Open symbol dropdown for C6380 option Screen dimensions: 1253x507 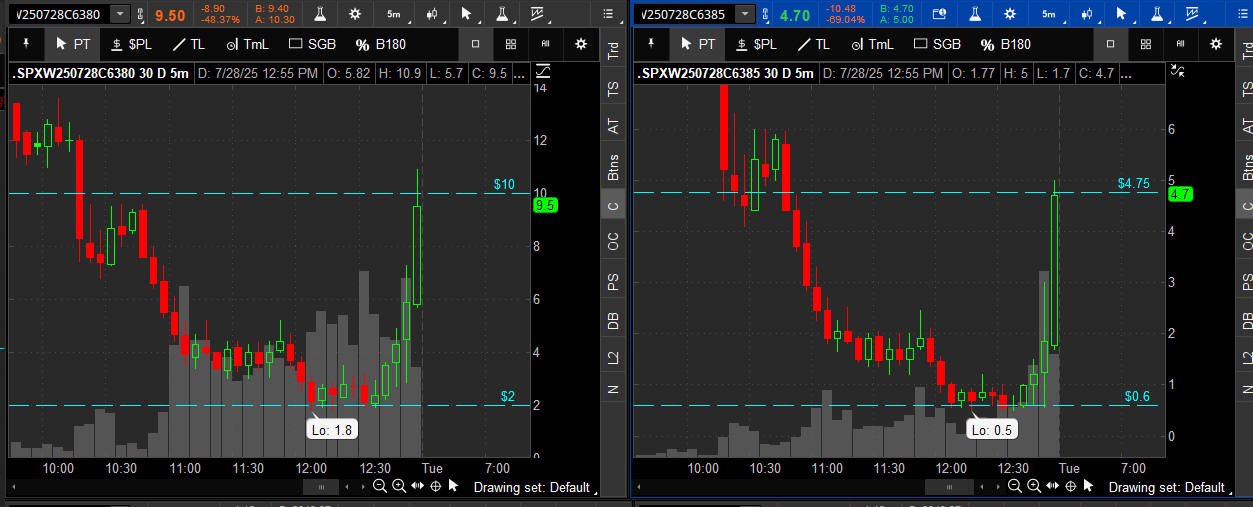120,14
